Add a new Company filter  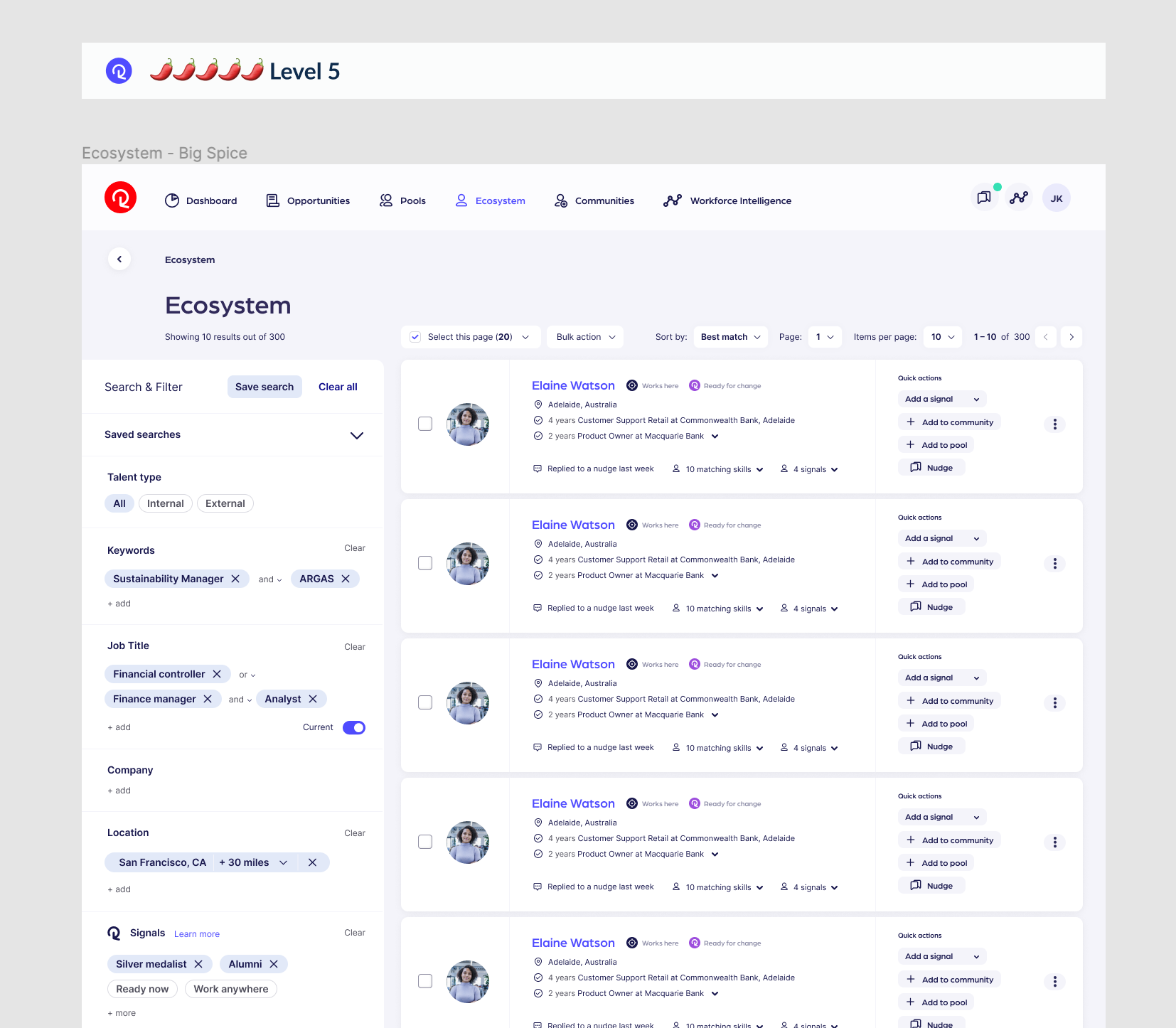(x=119, y=791)
